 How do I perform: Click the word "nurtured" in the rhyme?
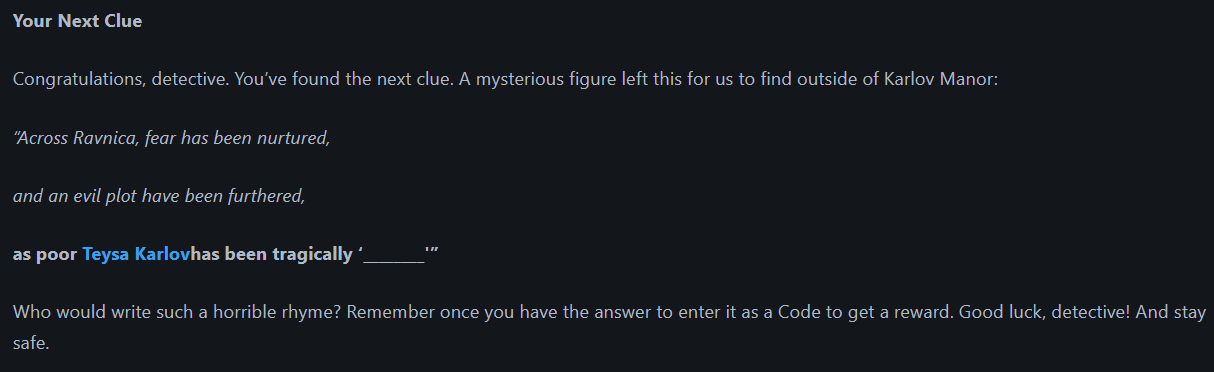tap(293, 138)
